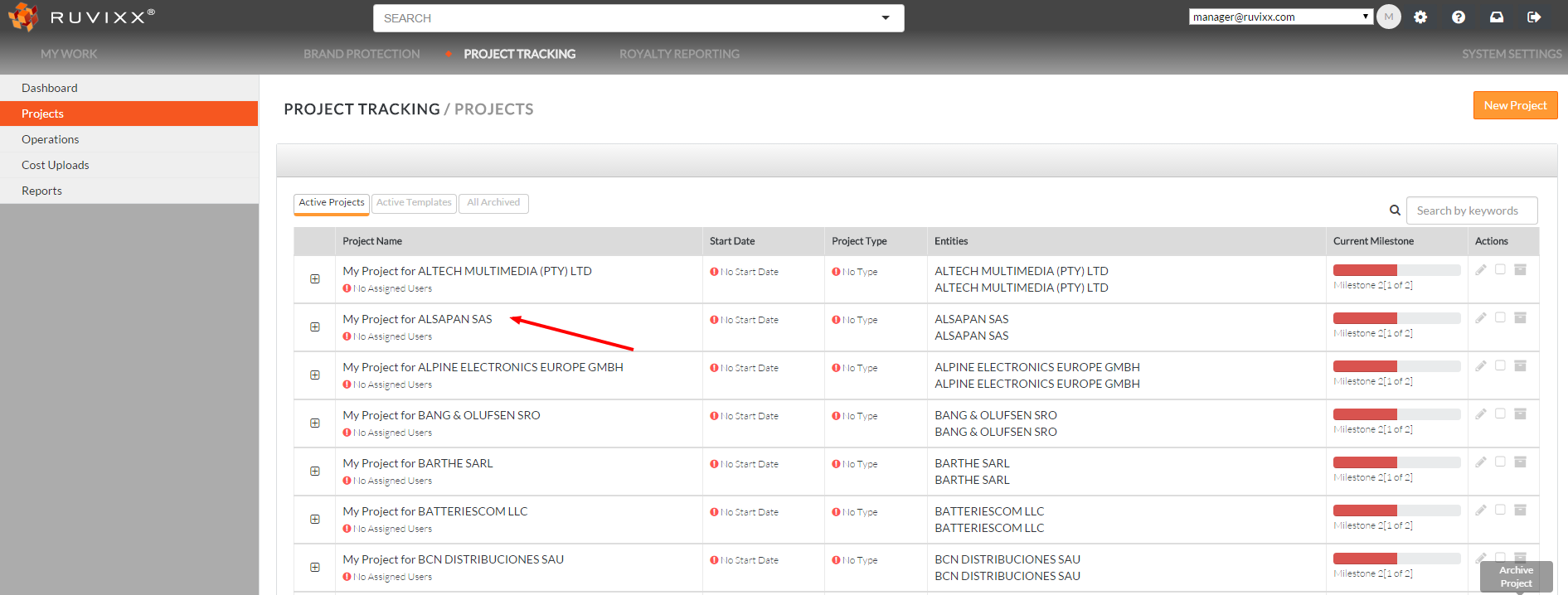Image resolution: width=1568 pixels, height=595 pixels.
Task: Archive the BARTHE SARL project via box icon
Action: pos(1520,462)
